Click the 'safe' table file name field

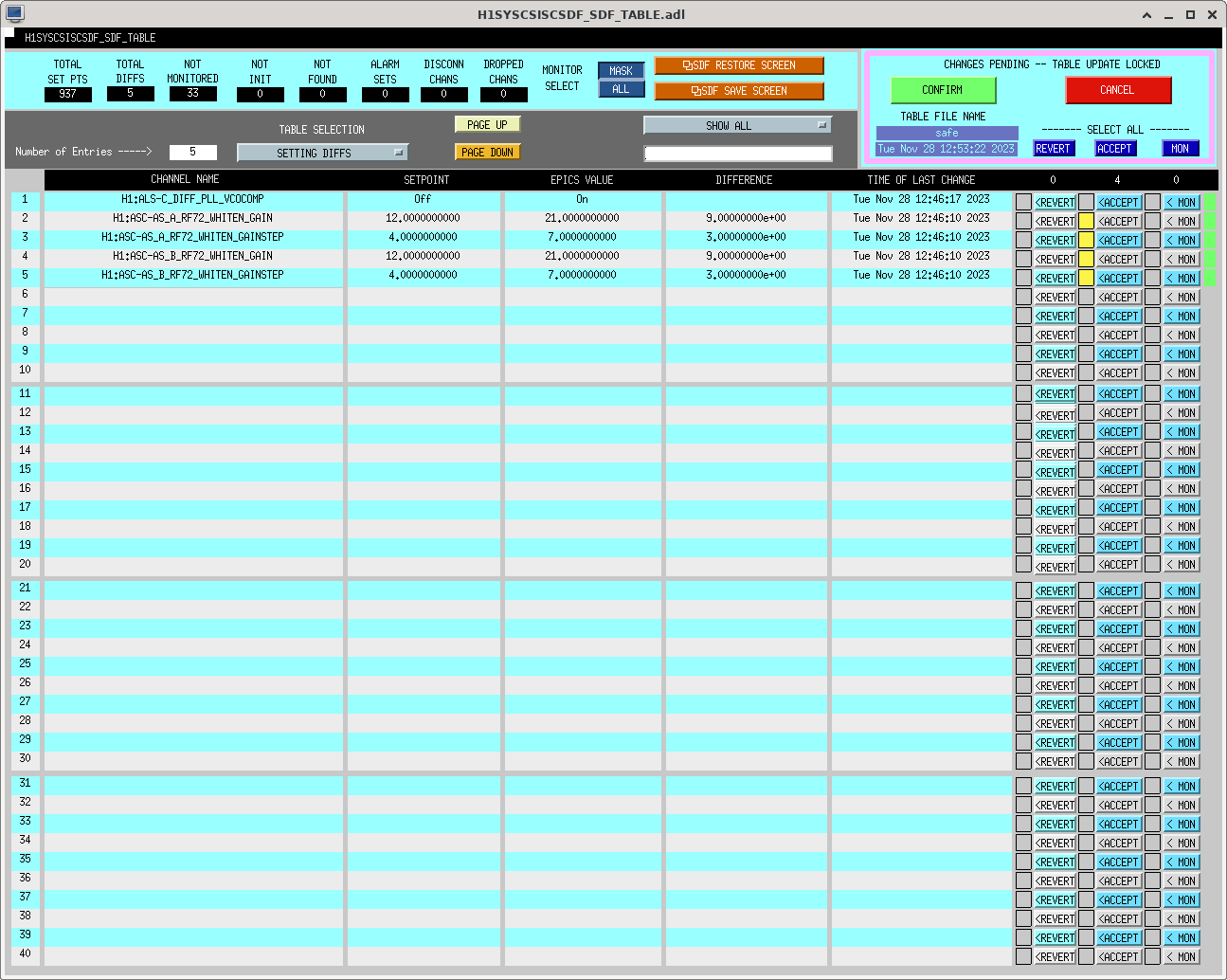(x=947, y=133)
